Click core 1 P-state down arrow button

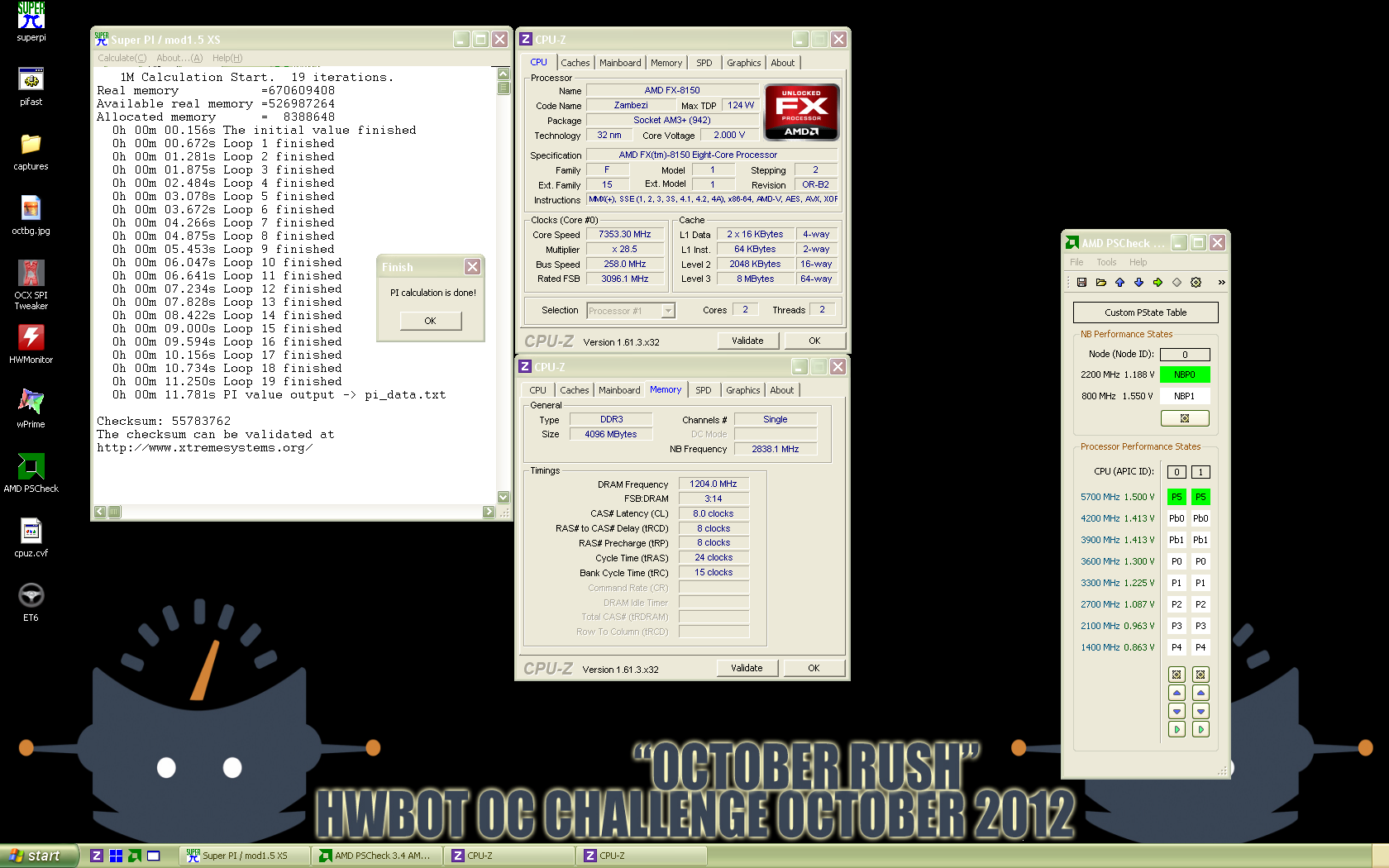[x=1200, y=711]
